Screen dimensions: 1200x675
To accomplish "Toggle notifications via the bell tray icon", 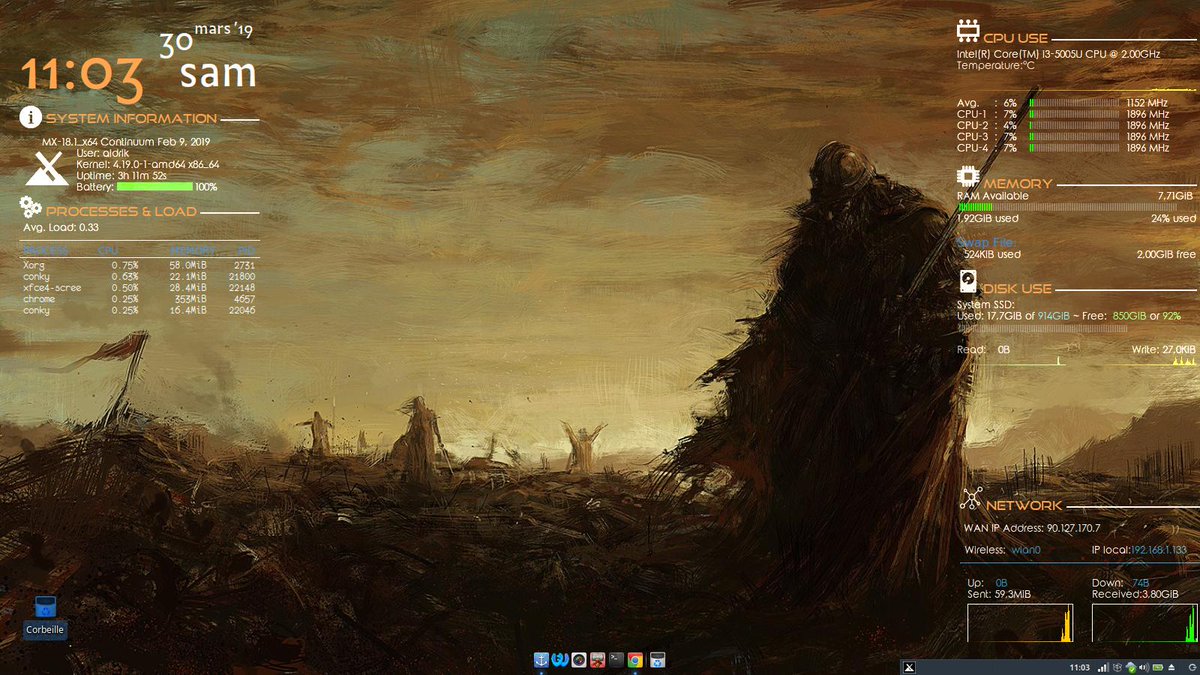I will pos(1117,667).
